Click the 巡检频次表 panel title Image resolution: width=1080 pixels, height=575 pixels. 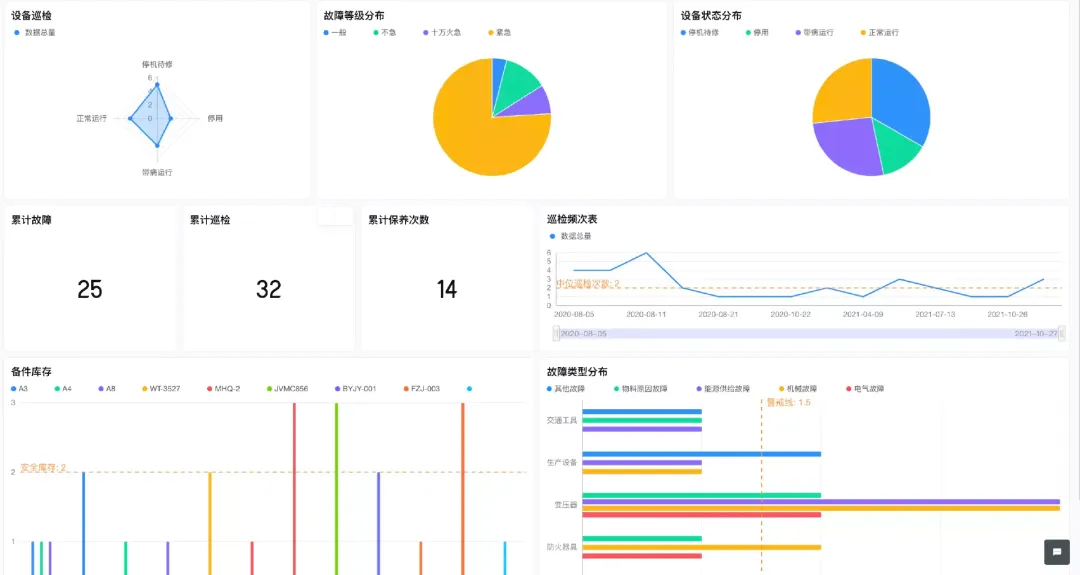572,219
